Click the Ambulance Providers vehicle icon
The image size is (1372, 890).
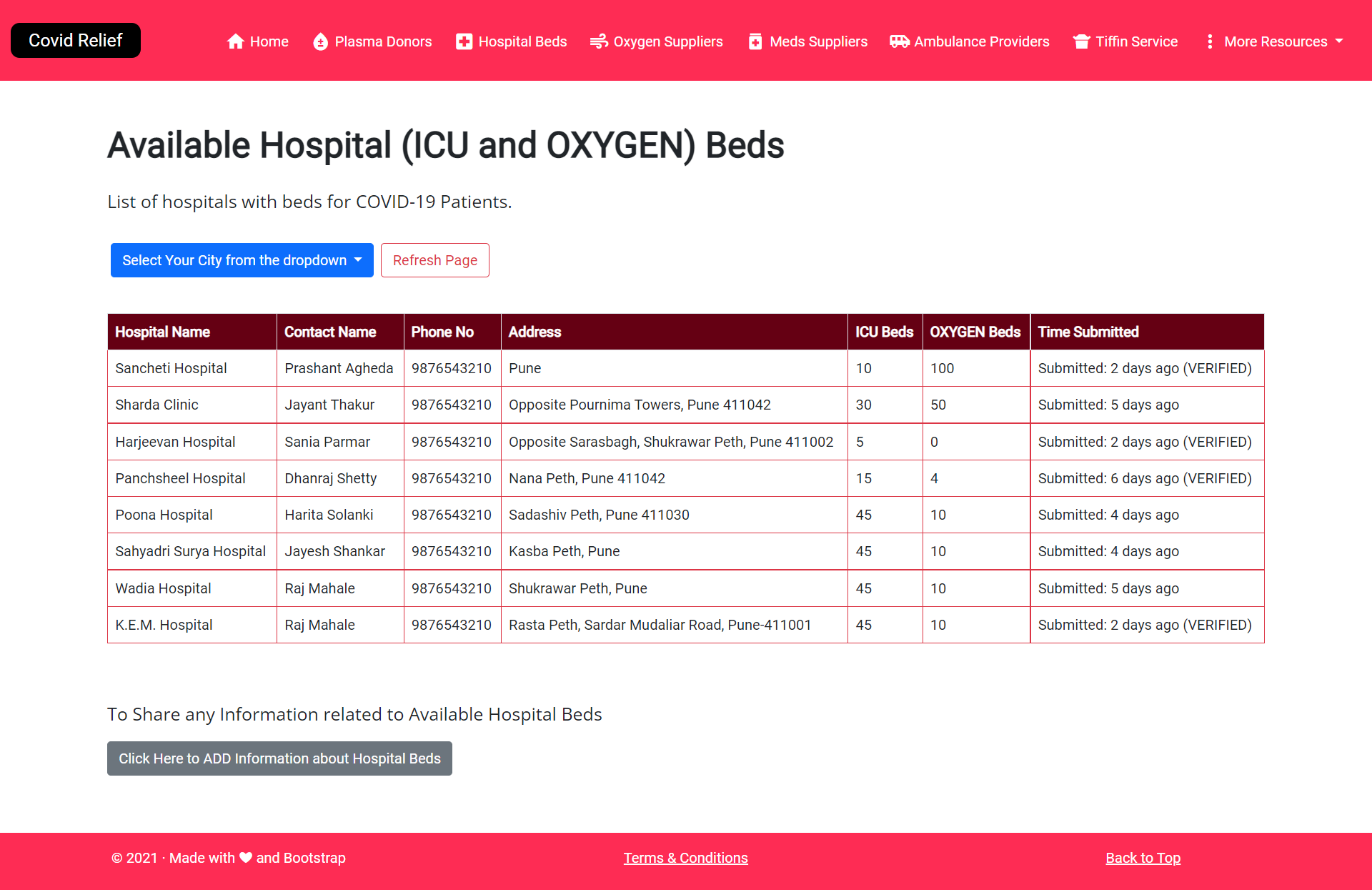pos(899,41)
